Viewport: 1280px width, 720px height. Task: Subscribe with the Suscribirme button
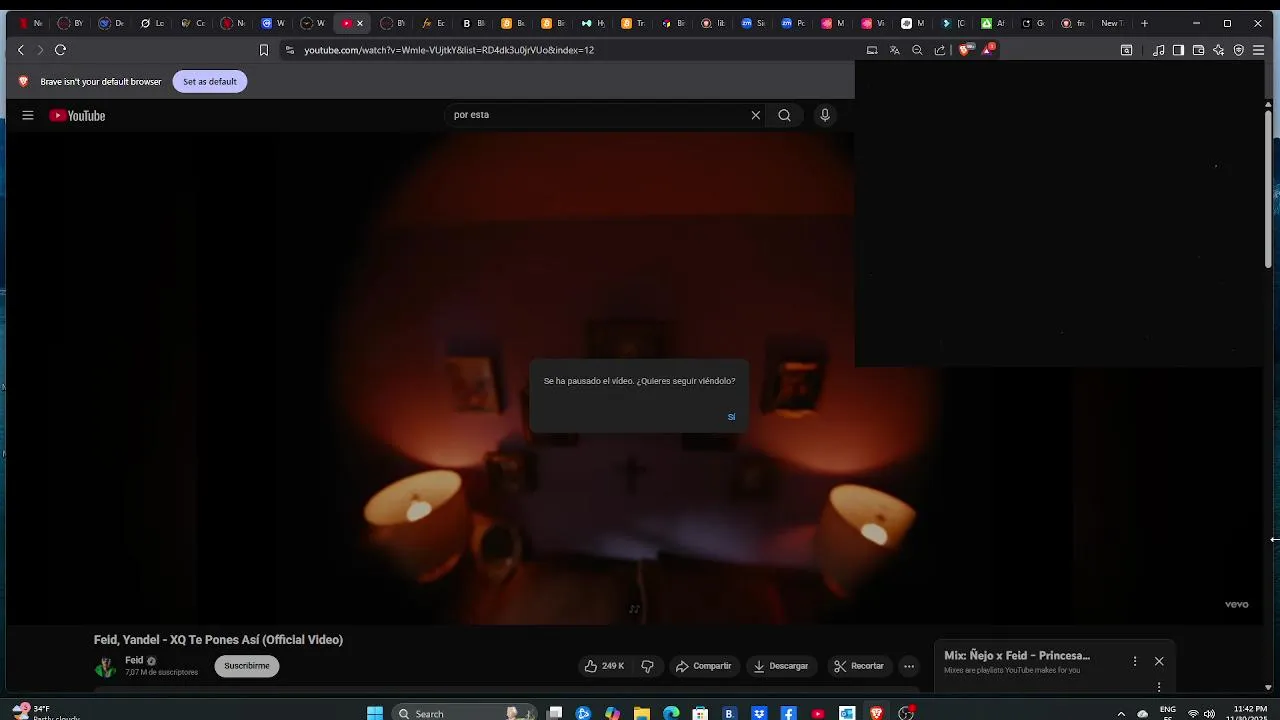[247, 666]
